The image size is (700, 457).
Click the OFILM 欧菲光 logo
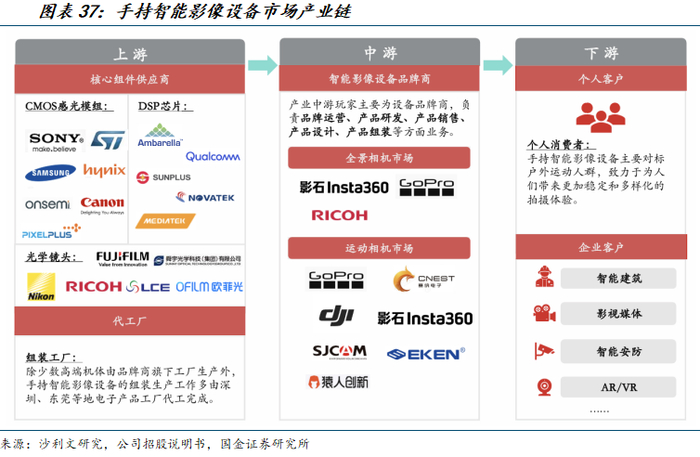(209, 287)
